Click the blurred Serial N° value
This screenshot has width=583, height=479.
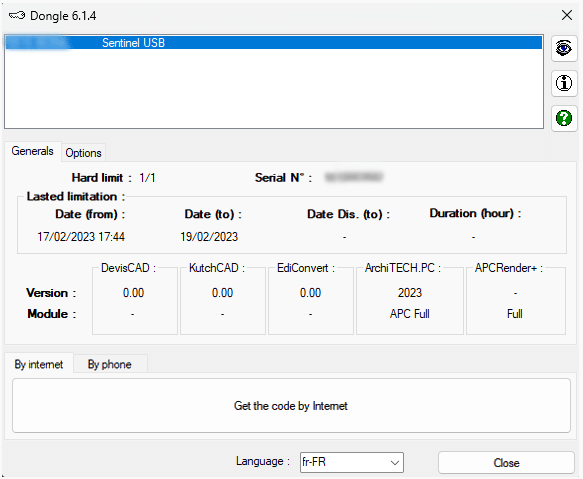[354, 177]
